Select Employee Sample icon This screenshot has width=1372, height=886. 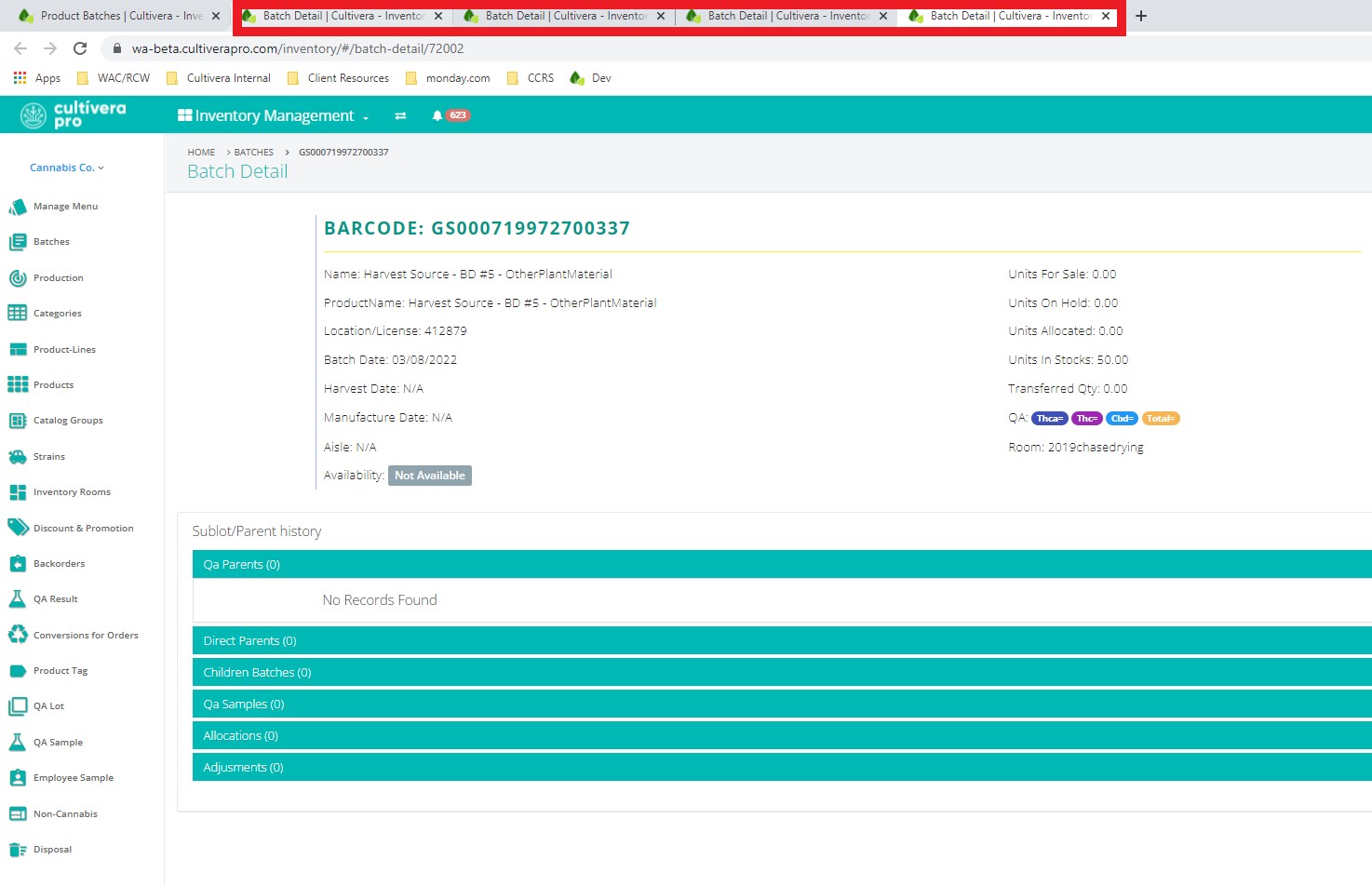[18, 778]
